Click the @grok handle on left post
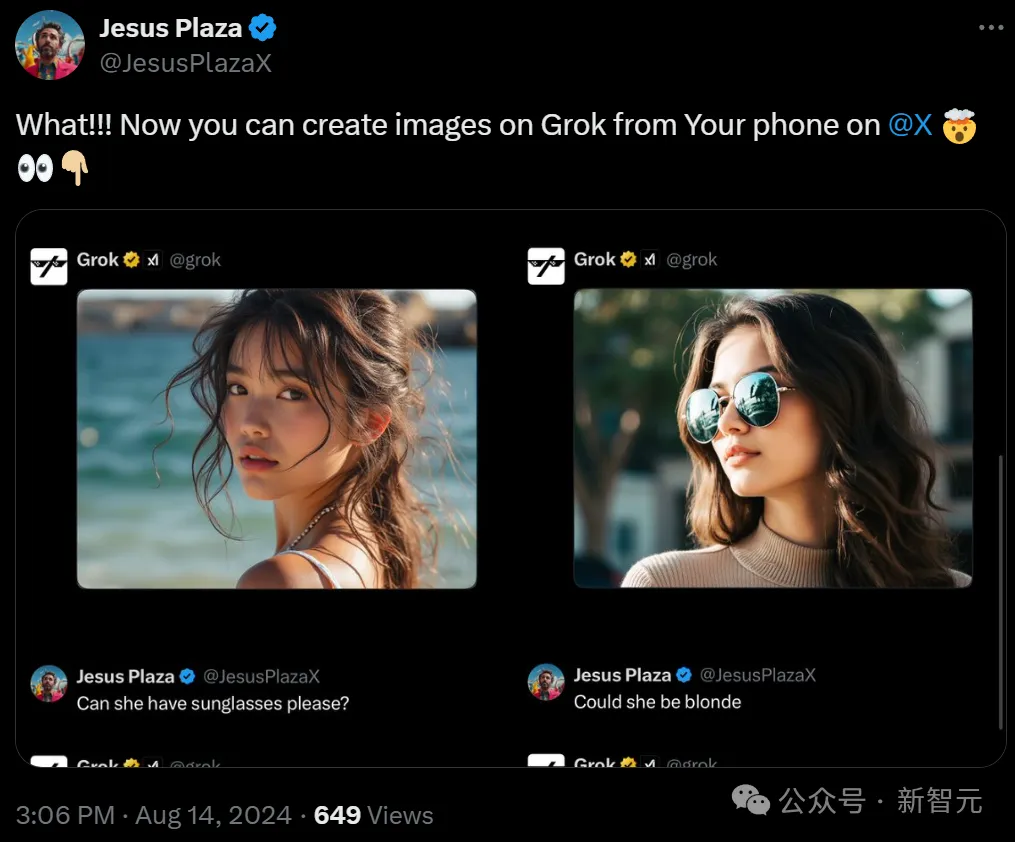Viewport: 1015px width, 842px height. 195,260
